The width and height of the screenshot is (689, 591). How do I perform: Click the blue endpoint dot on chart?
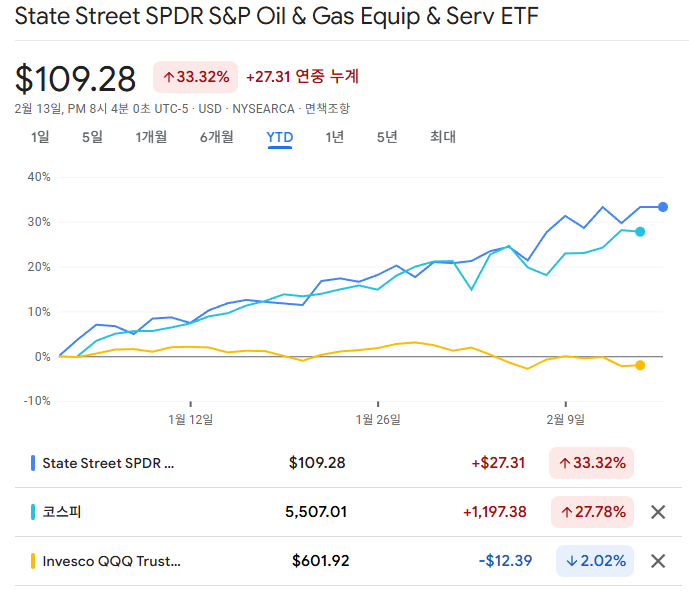click(663, 207)
